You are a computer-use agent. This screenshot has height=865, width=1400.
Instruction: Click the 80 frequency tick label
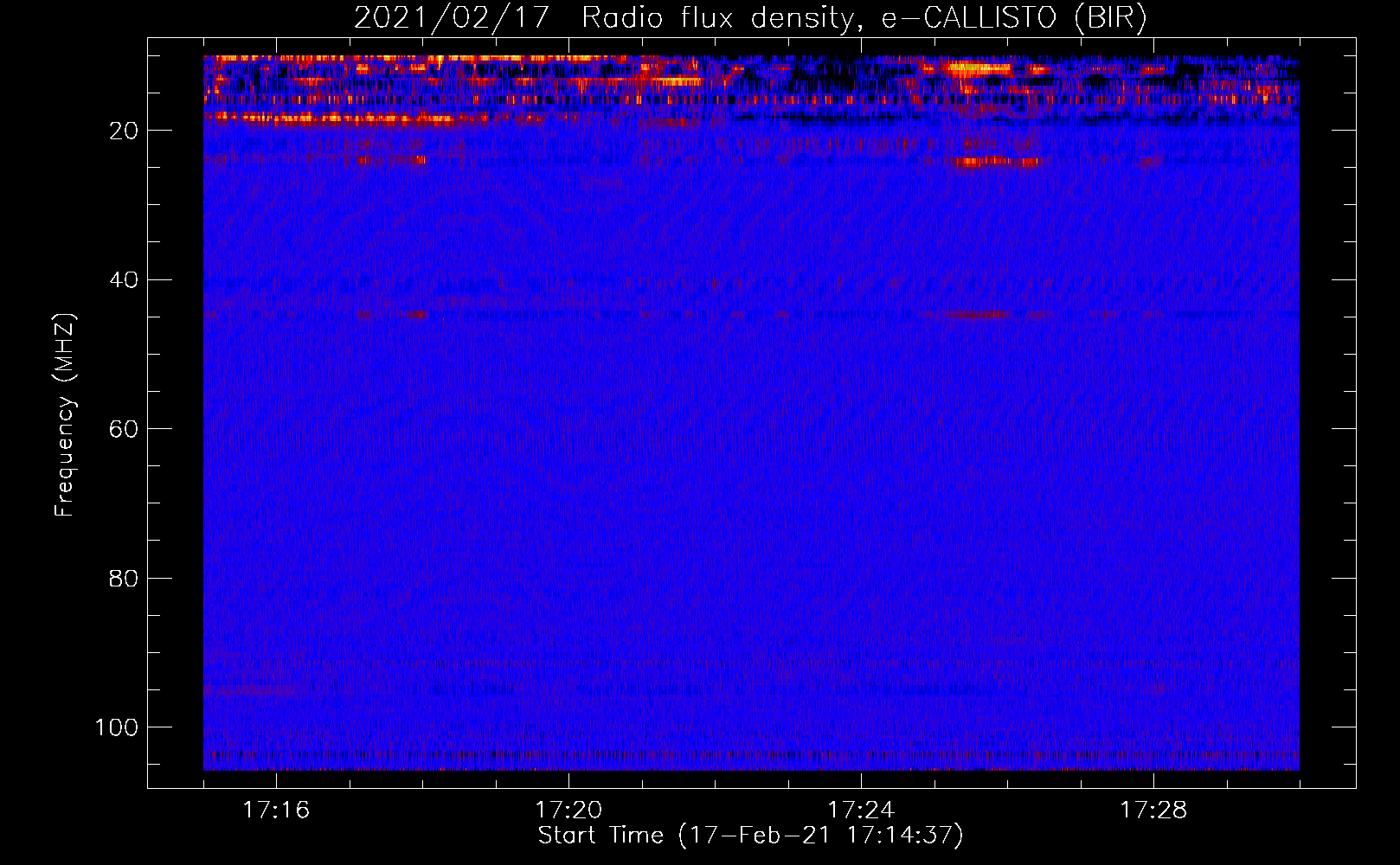(124, 578)
